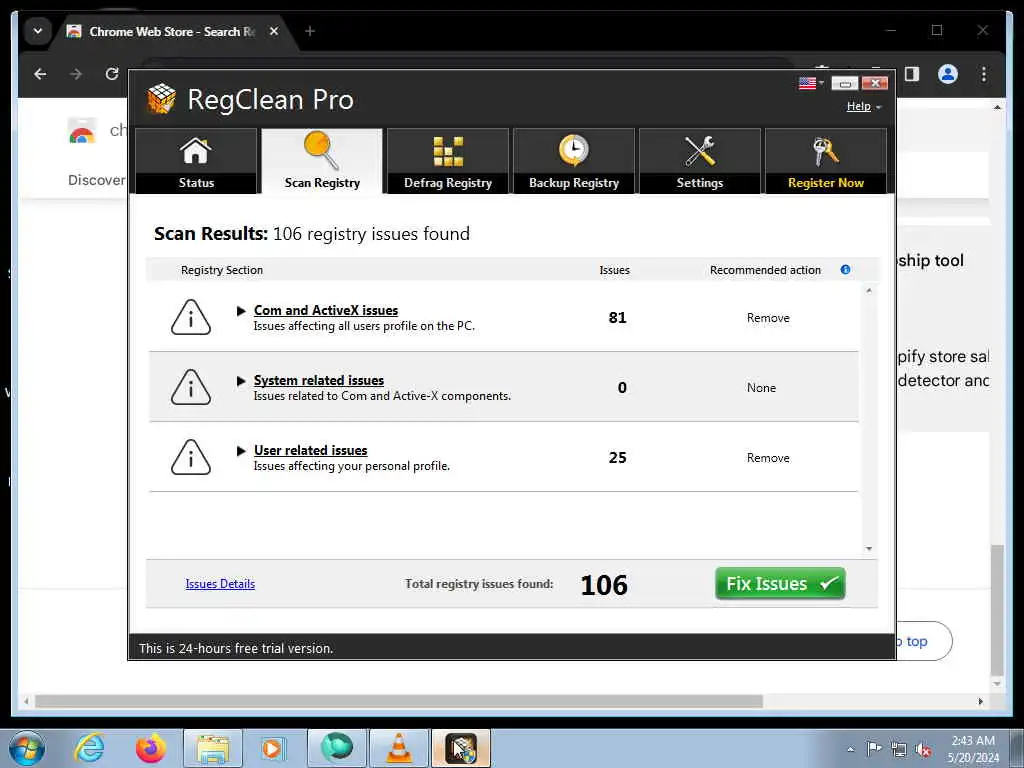Click the 81 issues count value

617,317
